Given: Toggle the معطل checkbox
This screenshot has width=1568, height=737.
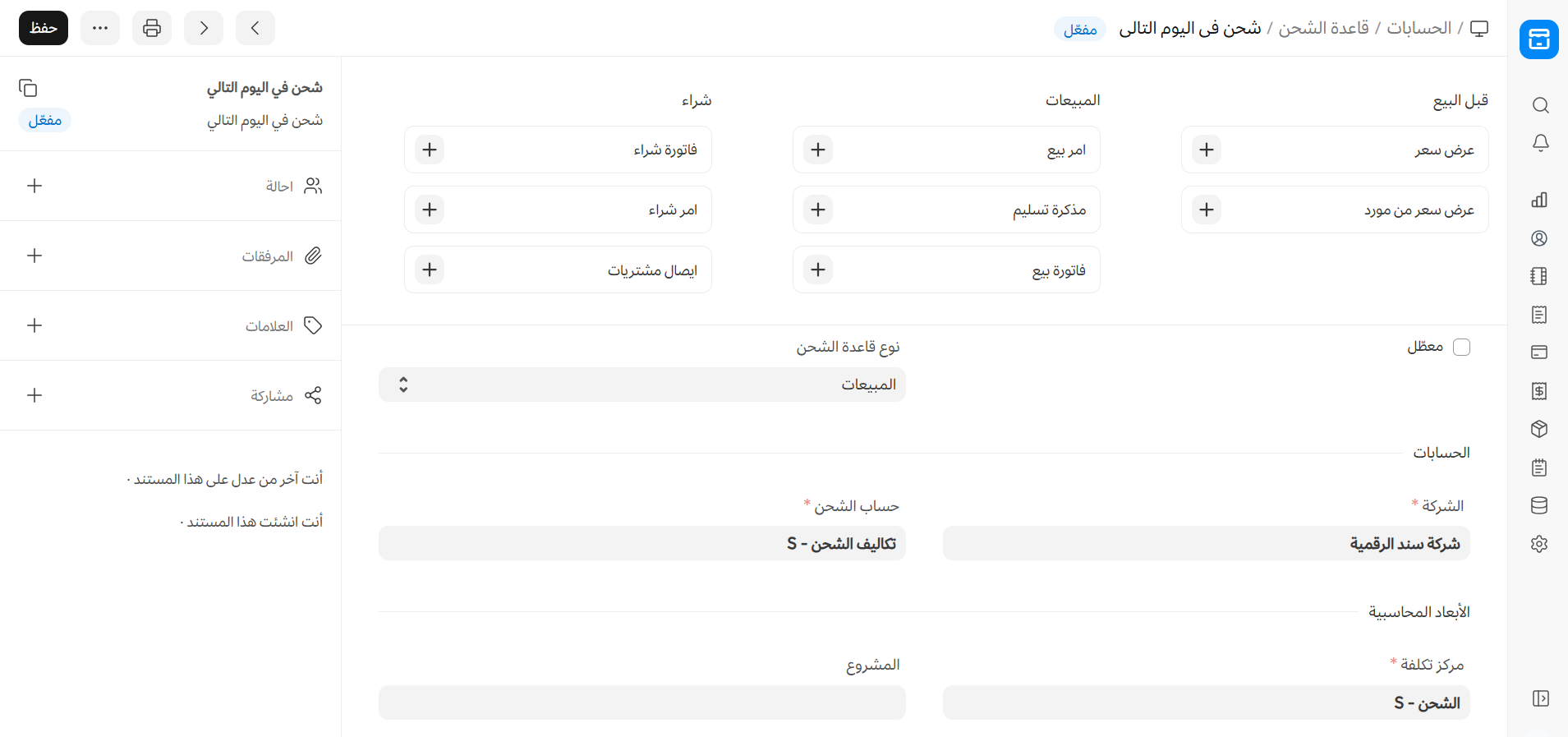Looking at the screenshot, I should [x=1461, y=347].
